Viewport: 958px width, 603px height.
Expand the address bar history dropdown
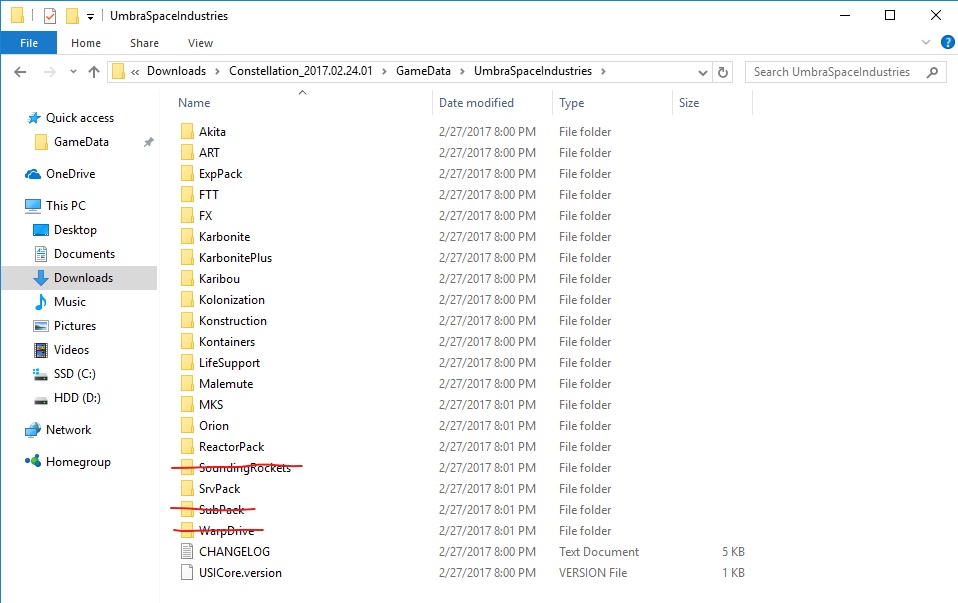click(x=703, y=72)
